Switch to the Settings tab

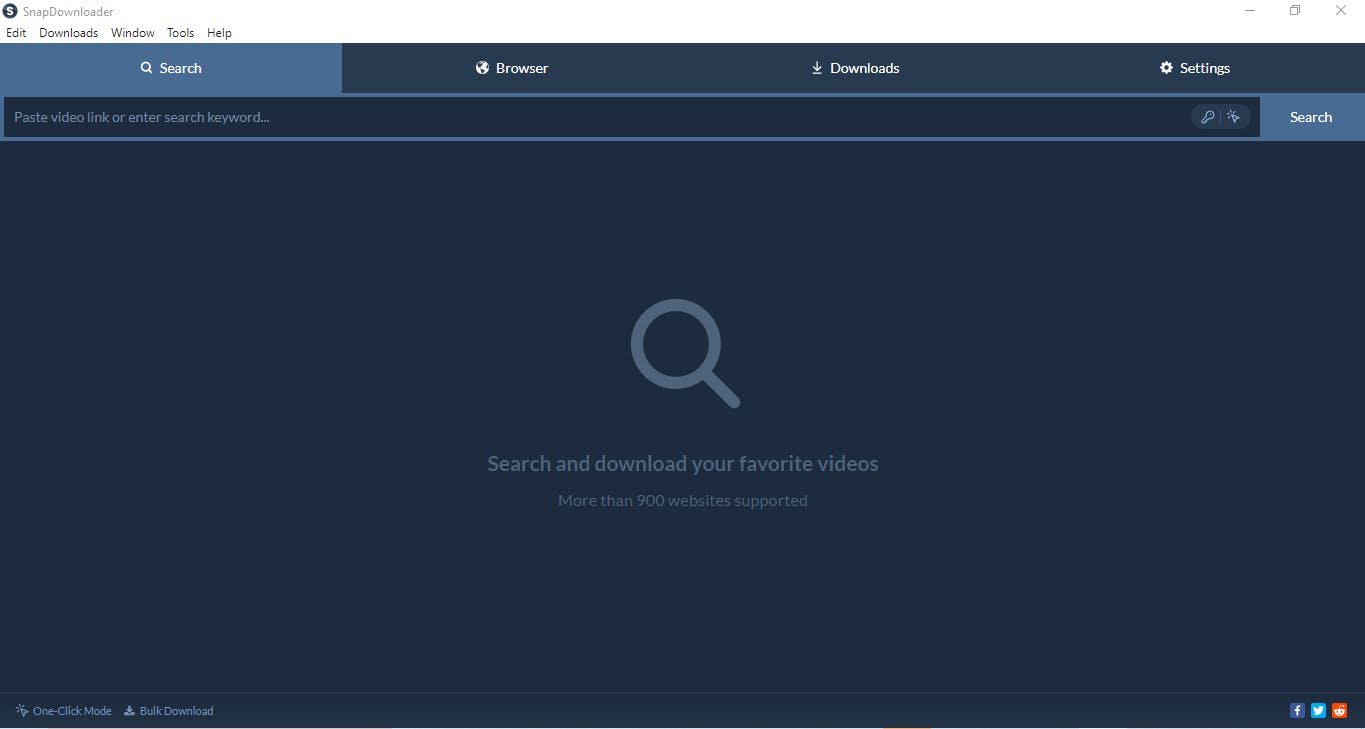(x=1194, y=68)
